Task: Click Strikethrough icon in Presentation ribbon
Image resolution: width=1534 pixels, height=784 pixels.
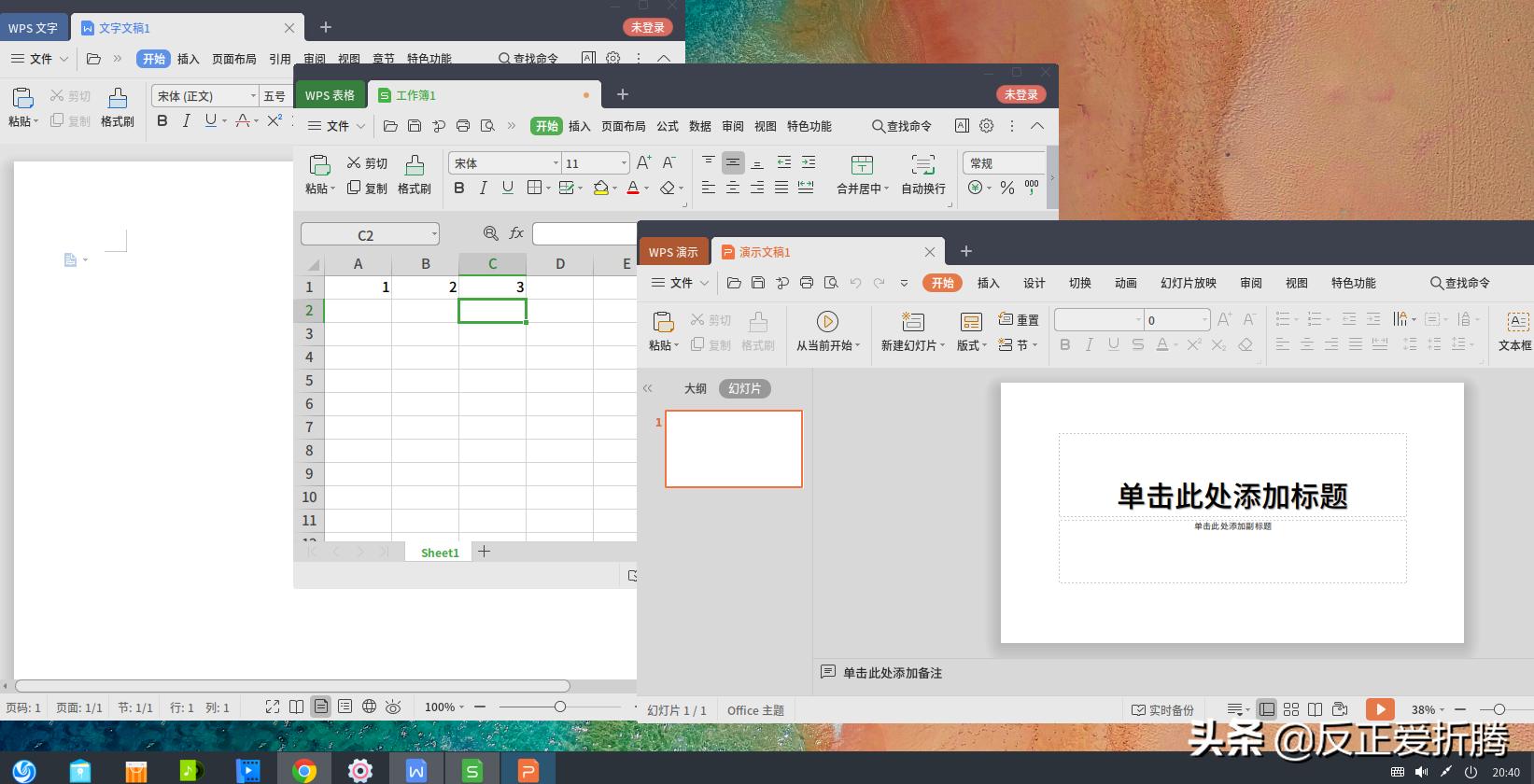Action: click(1137, 344)
